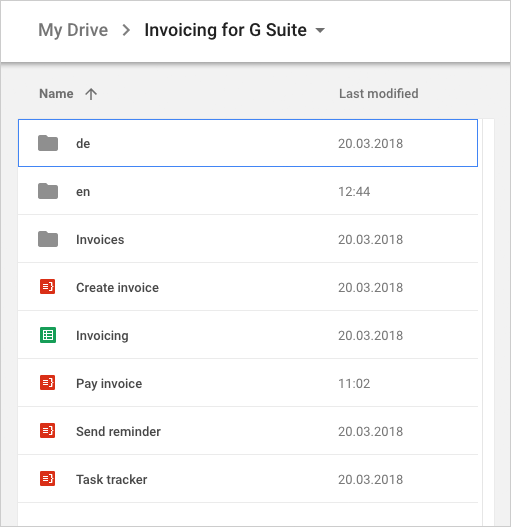511x527 pixels.
Task: Select the Send reminder file name
Action: point(118,431)
